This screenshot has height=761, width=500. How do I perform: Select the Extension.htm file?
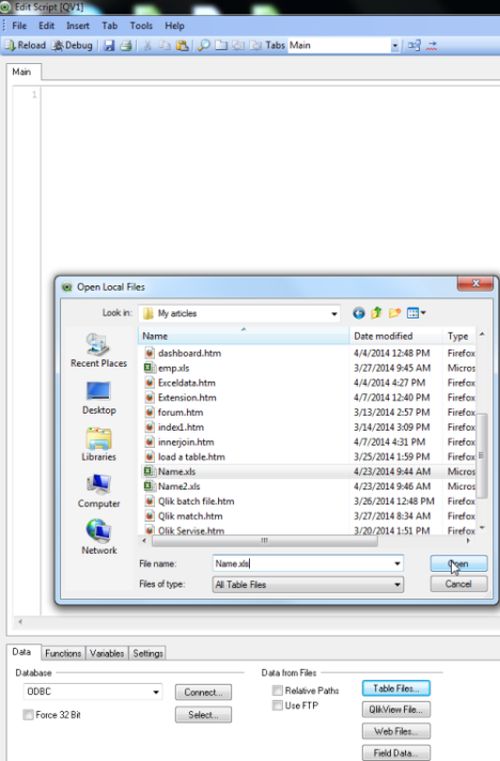pyautogui.click(x=187, y=397)
